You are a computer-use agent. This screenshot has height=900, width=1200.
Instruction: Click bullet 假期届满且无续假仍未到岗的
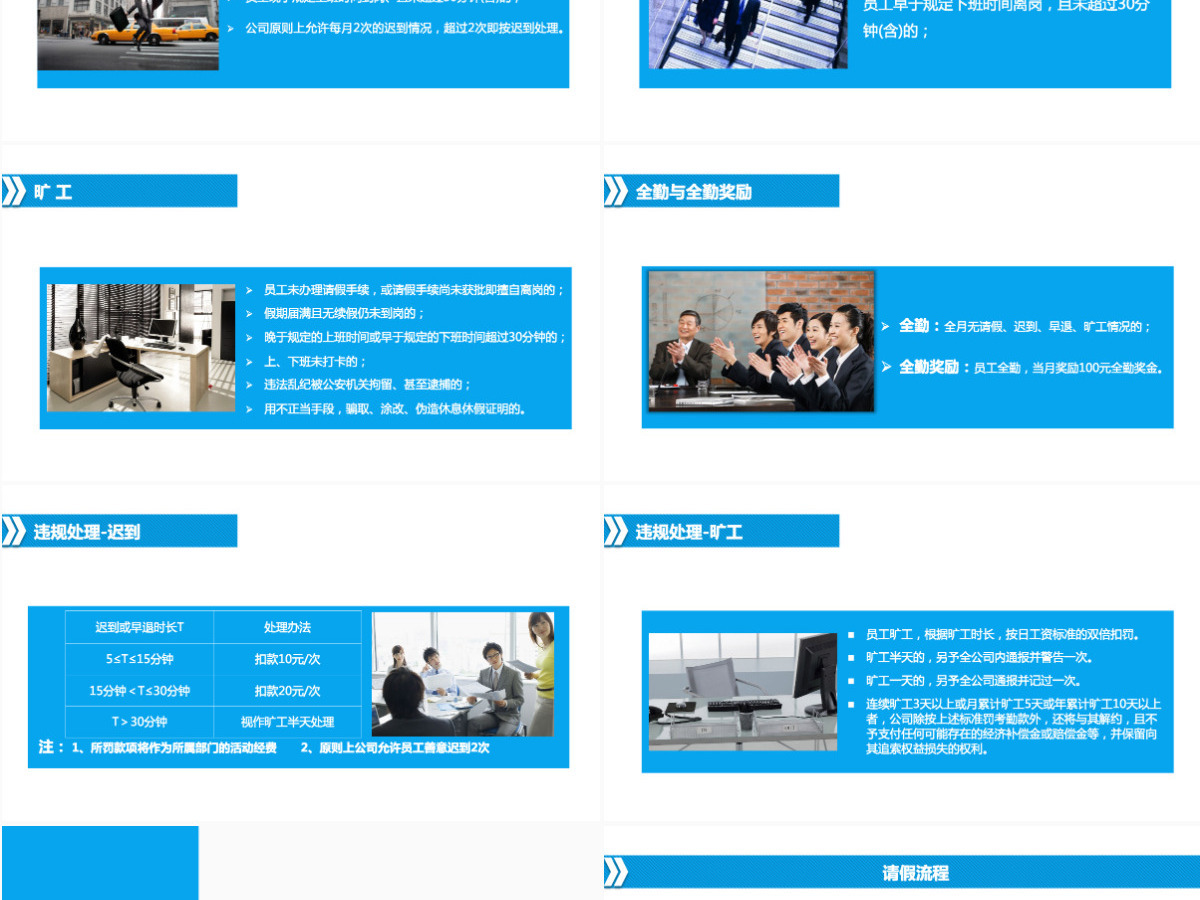pyautogui.click(x=344, y=314)
